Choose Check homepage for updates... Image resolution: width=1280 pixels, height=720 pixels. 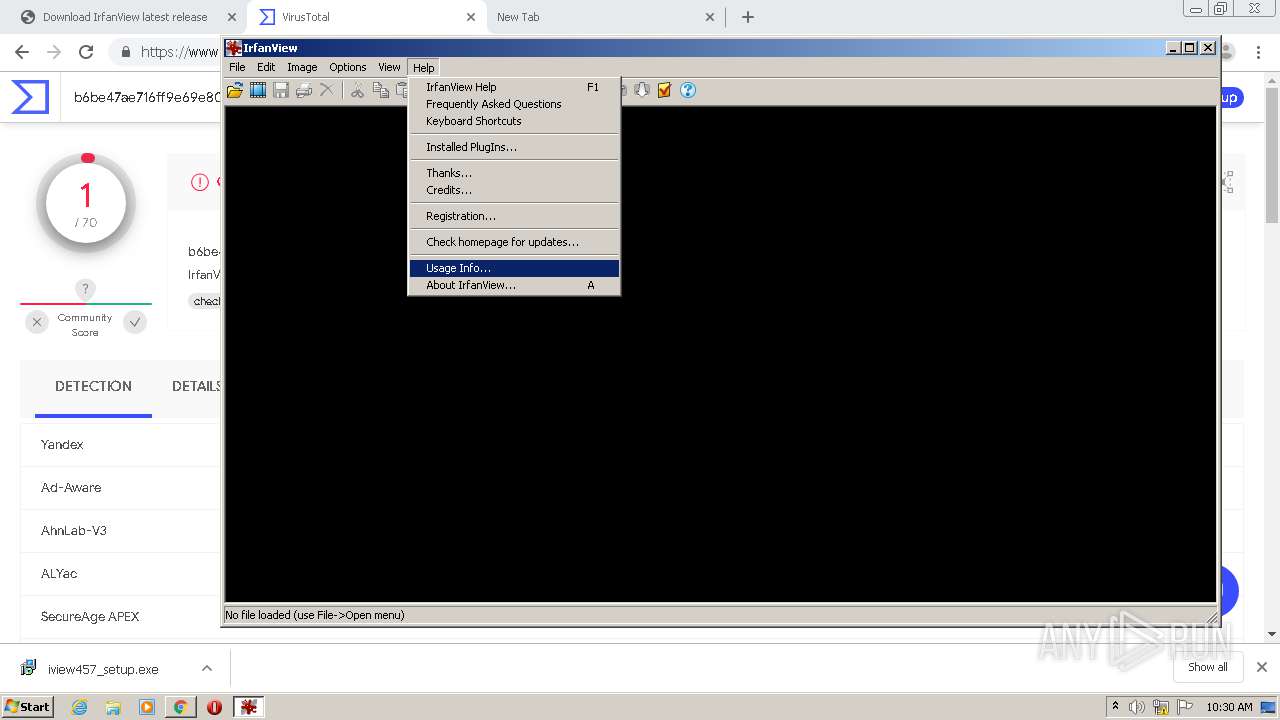coord(515,242)
